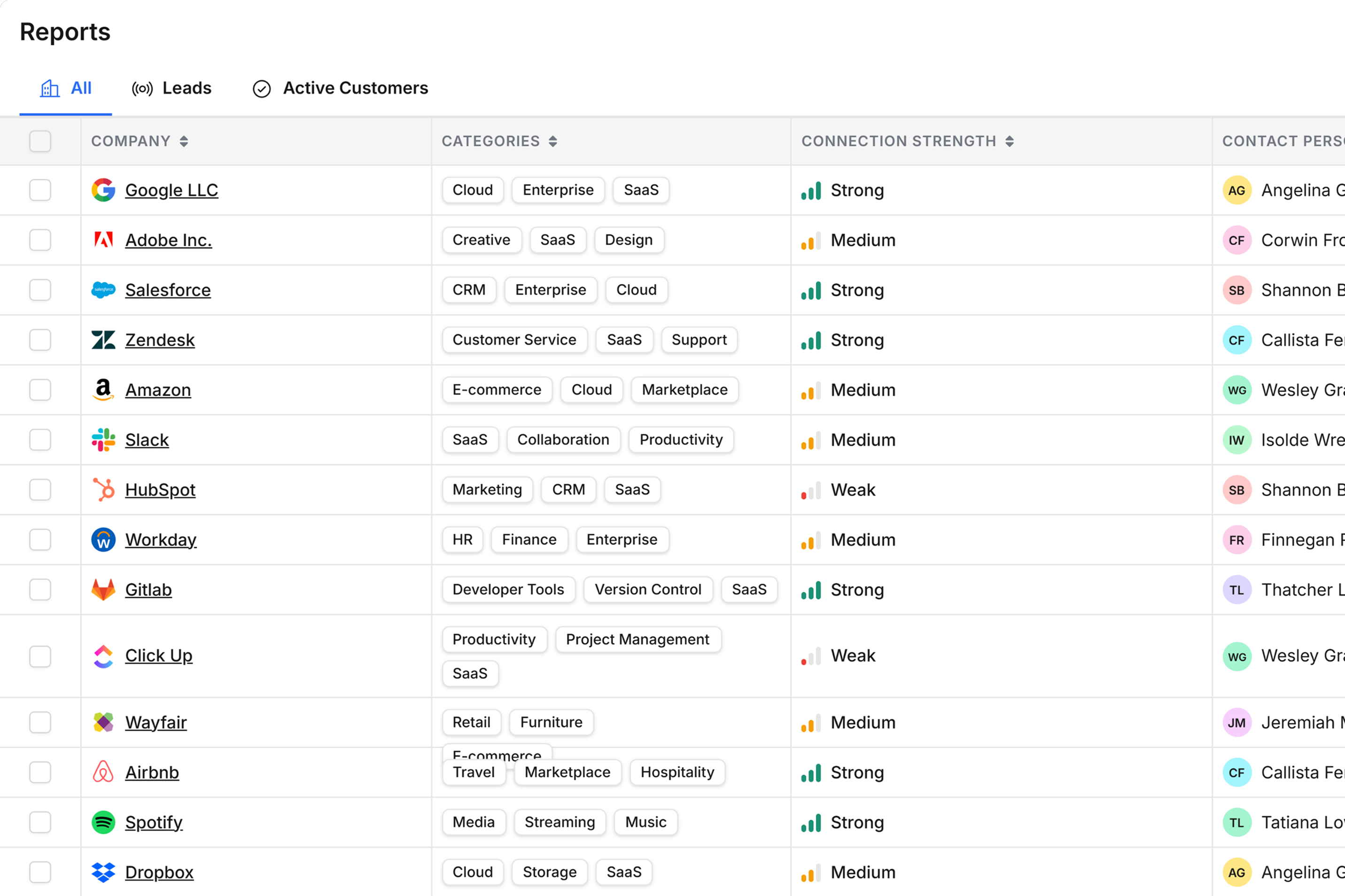The height and width of the screenshot is (896, 1345).
Task: Sort by Categories column arrows
Action: point(553,141)
